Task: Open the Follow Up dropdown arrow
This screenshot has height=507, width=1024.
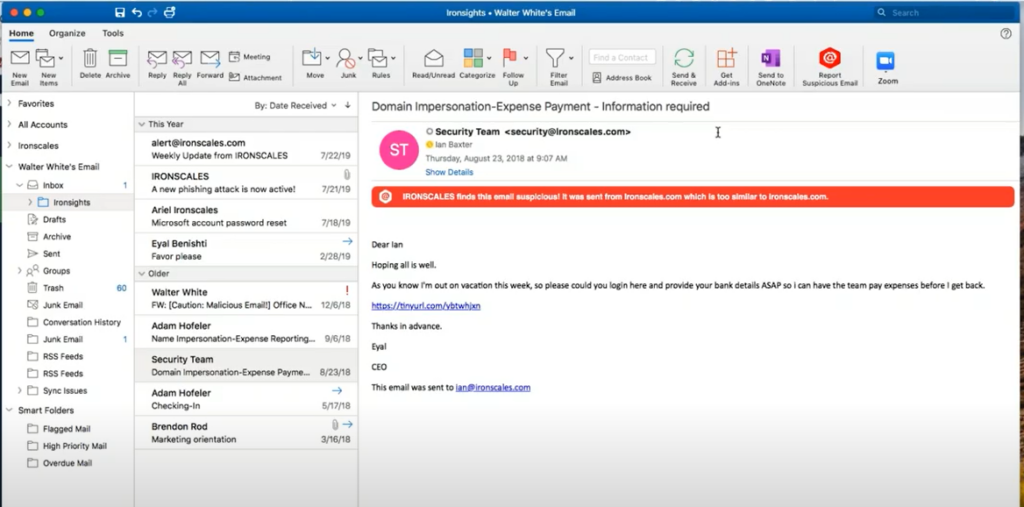Action: point(526,58)
